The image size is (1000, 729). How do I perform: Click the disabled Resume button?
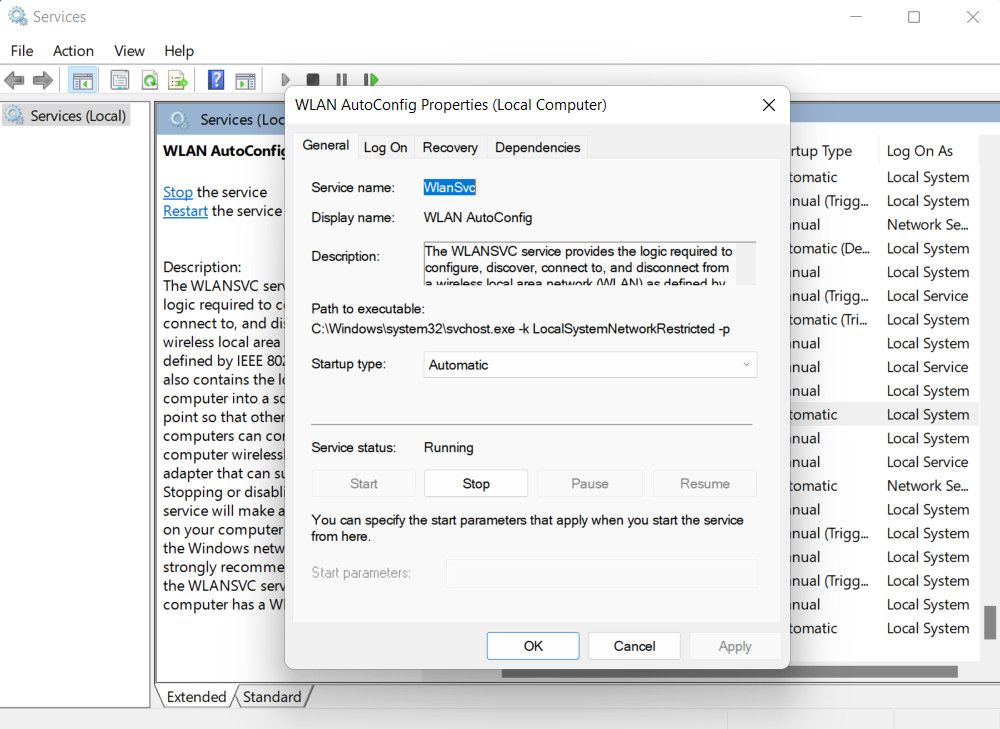(x=705, y=483)
